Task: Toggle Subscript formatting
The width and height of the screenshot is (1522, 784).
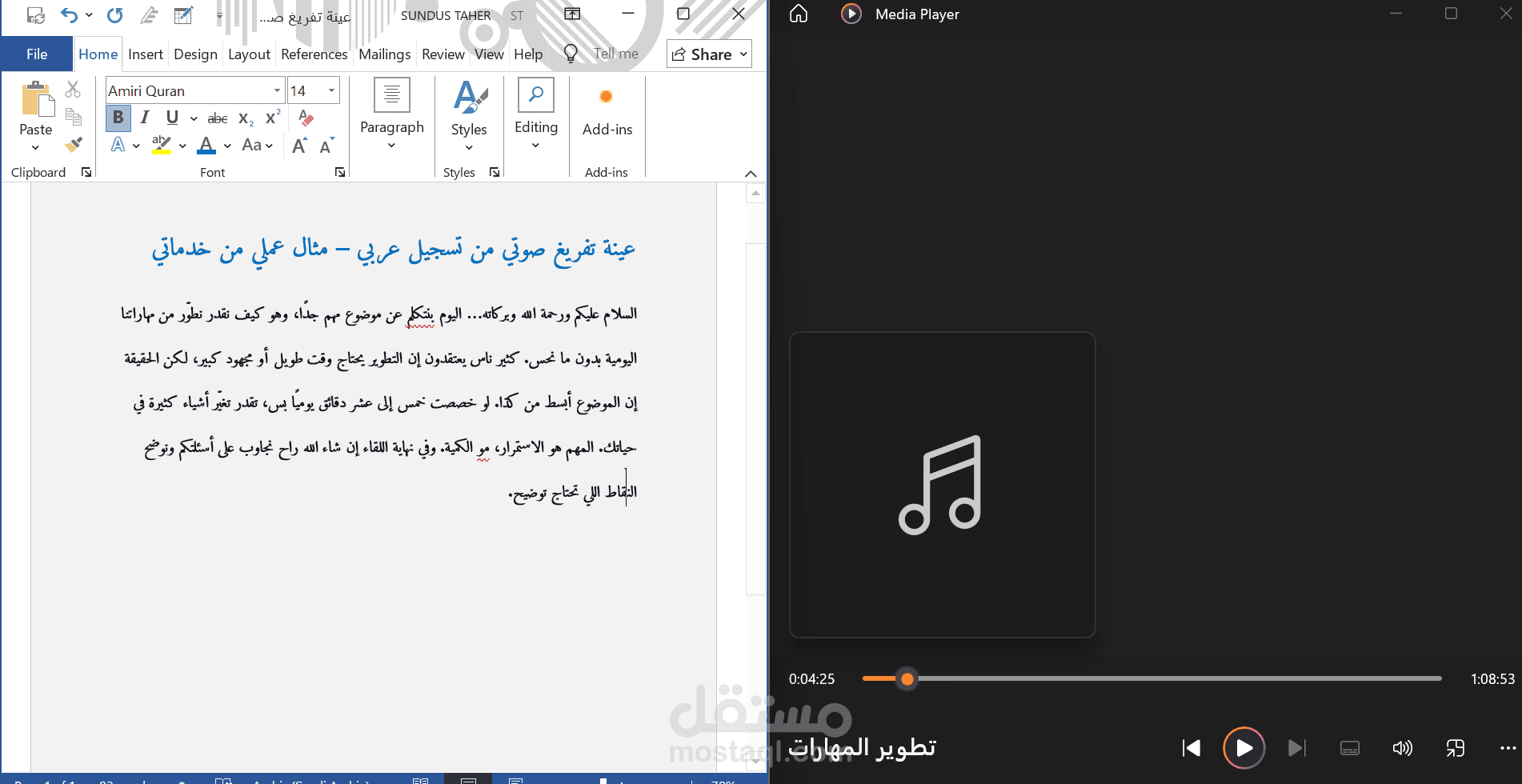Action: point(246,118)
